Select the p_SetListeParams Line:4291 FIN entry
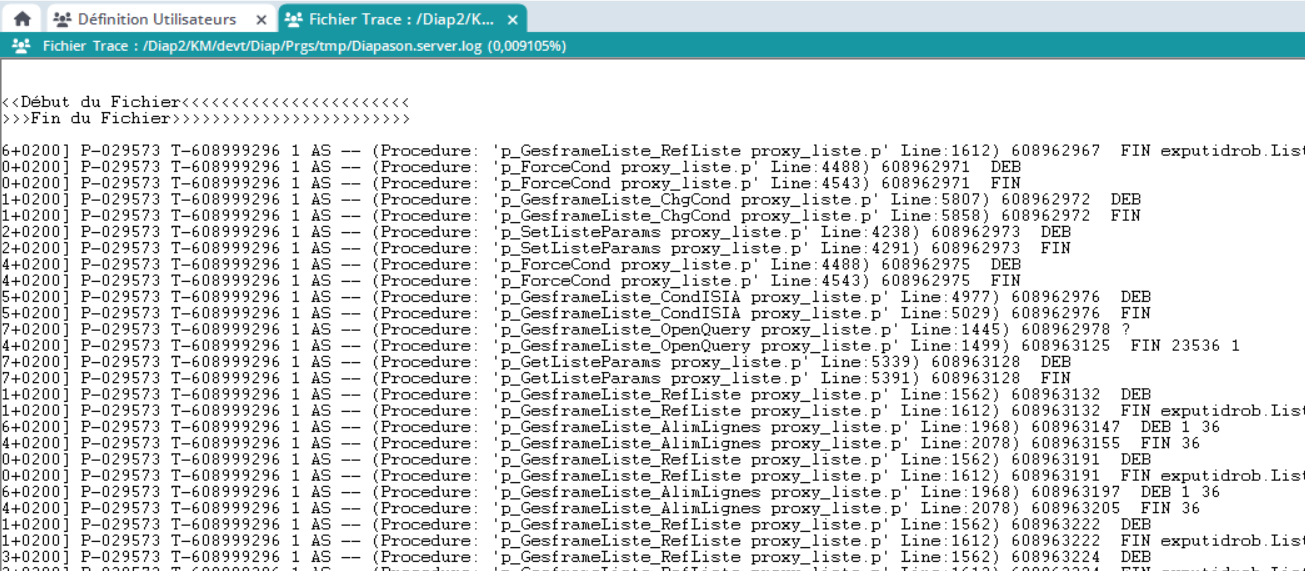This screenshot has width=1305, height=571. tap(650, 248)
